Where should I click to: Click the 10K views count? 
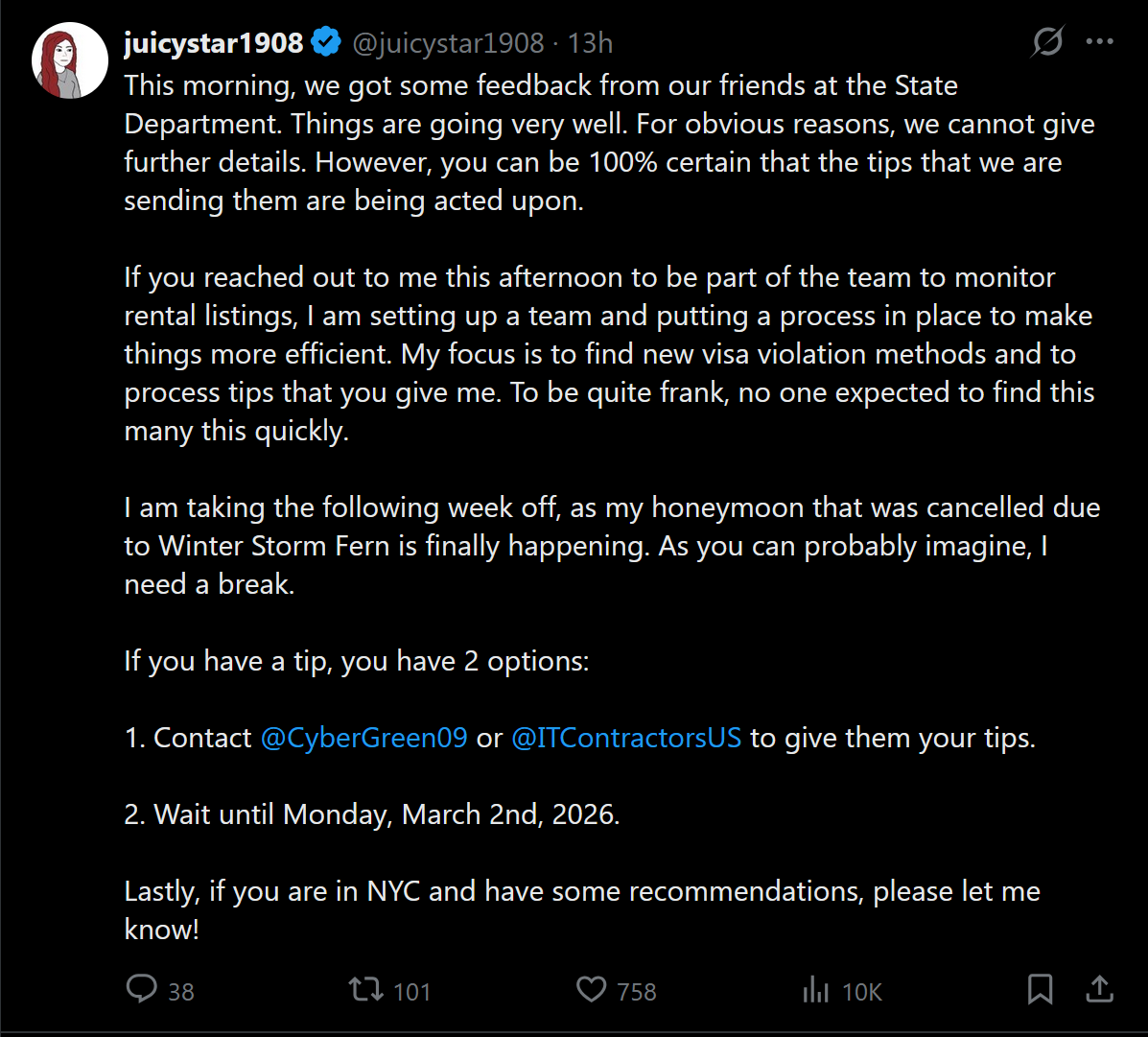pos(861,991)
